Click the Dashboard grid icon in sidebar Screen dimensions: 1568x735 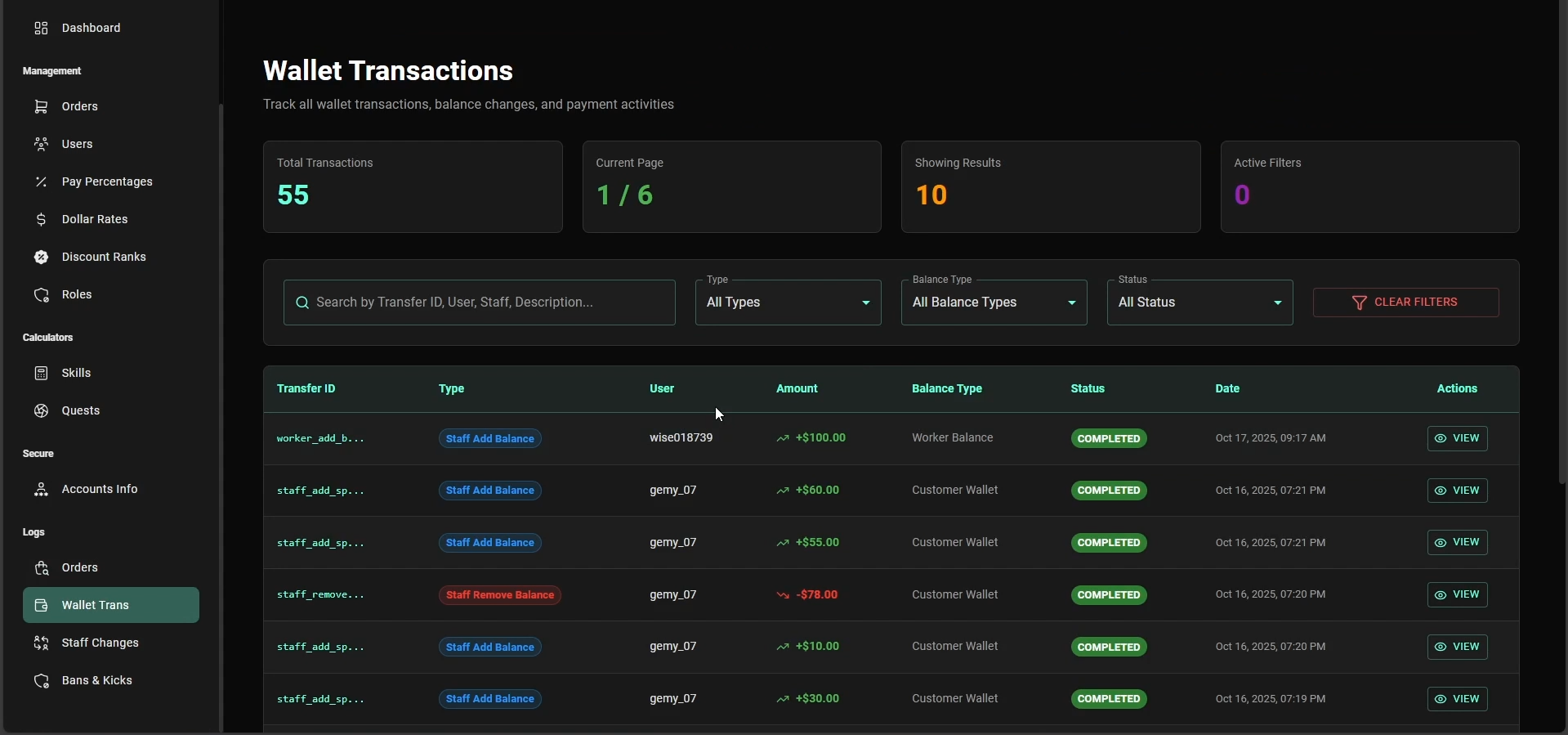pos(41,29)
